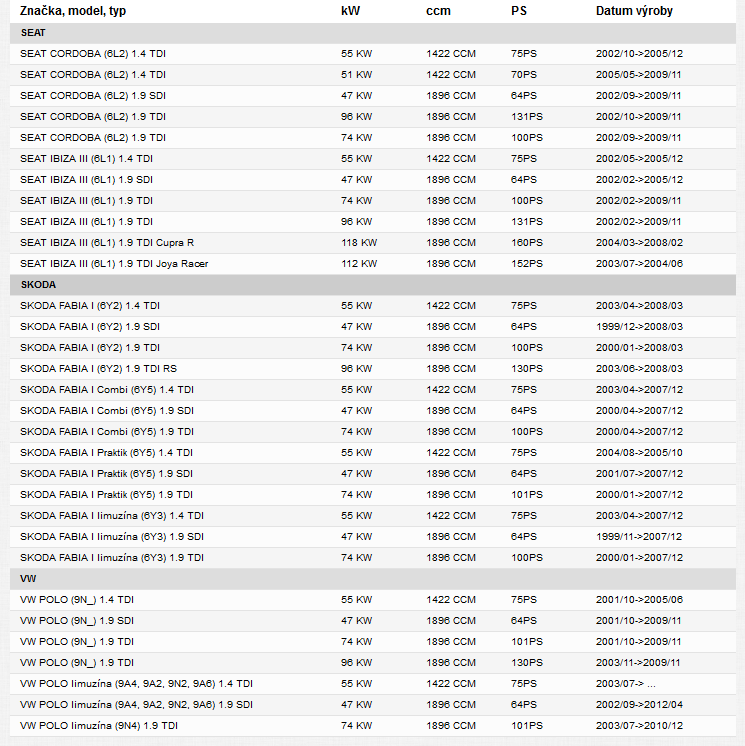Click 'VW POLO limuzína (9A4, 9A2, 9N2, 9A6) 1.4 TDI'
The height and width of the screenshot is (746, 745).
[x=137, y=684]
